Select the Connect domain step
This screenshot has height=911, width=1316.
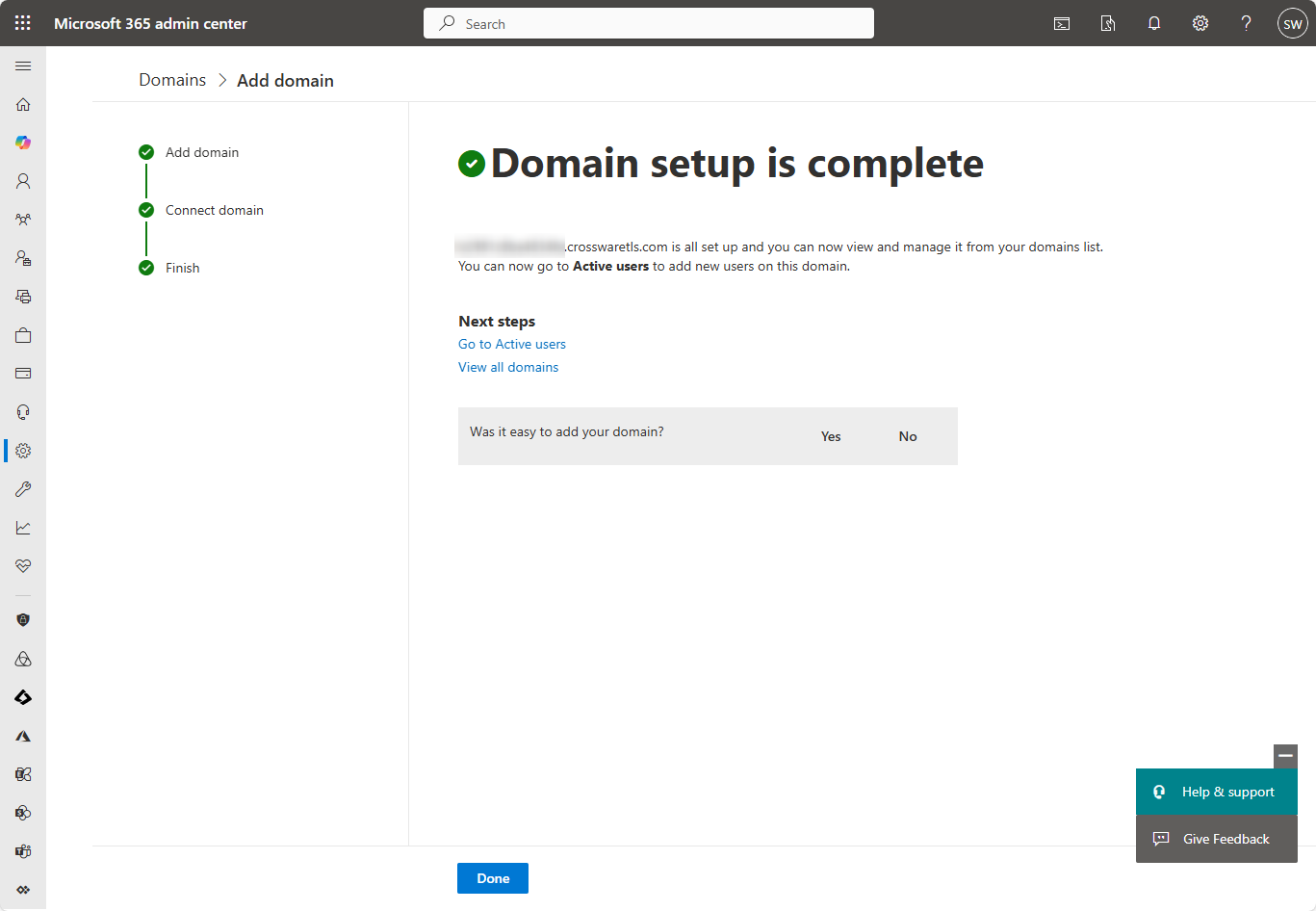click(x=214, y=210)
